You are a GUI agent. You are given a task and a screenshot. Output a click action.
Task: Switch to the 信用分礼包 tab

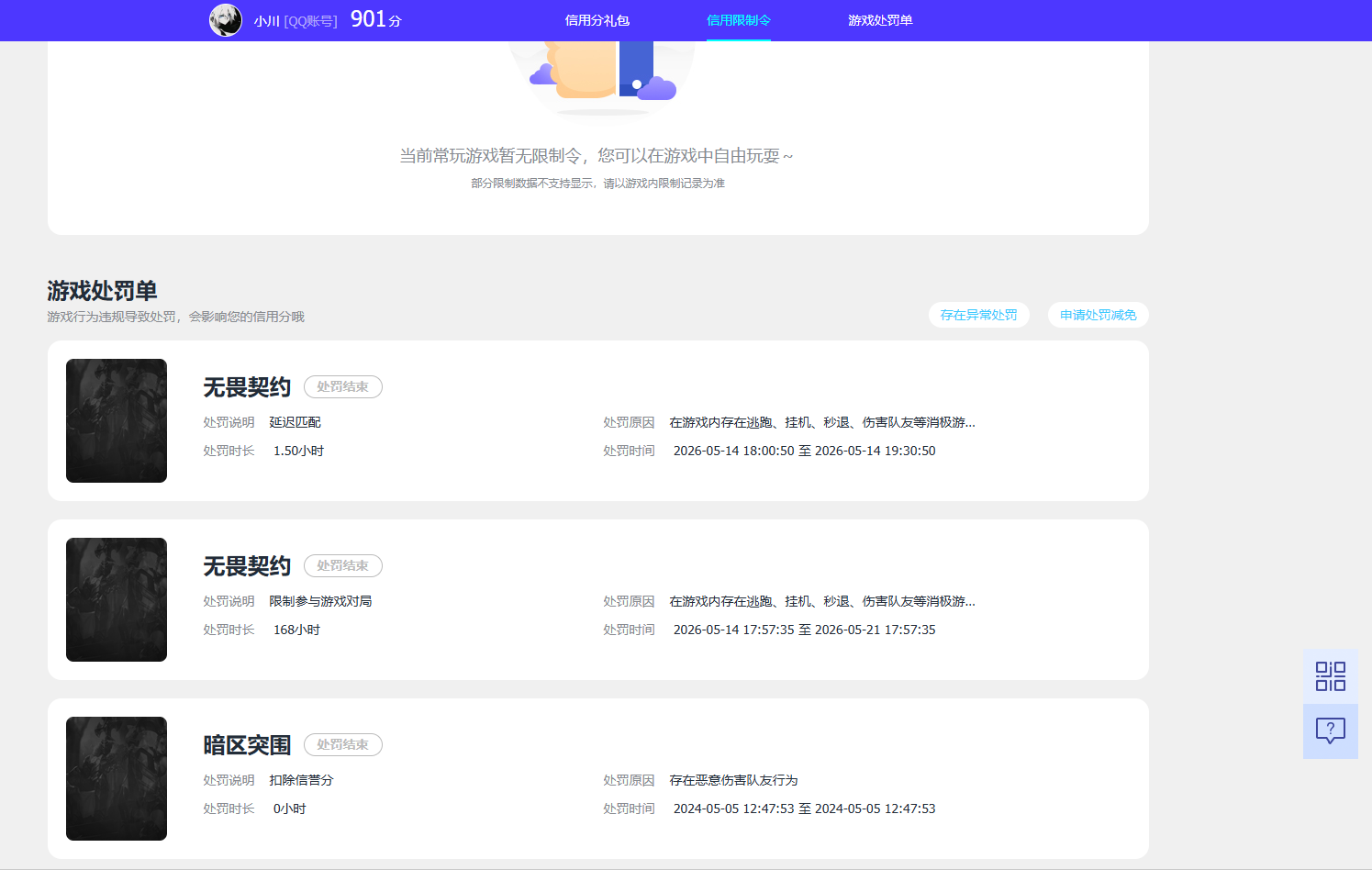(x=597, y=20)
